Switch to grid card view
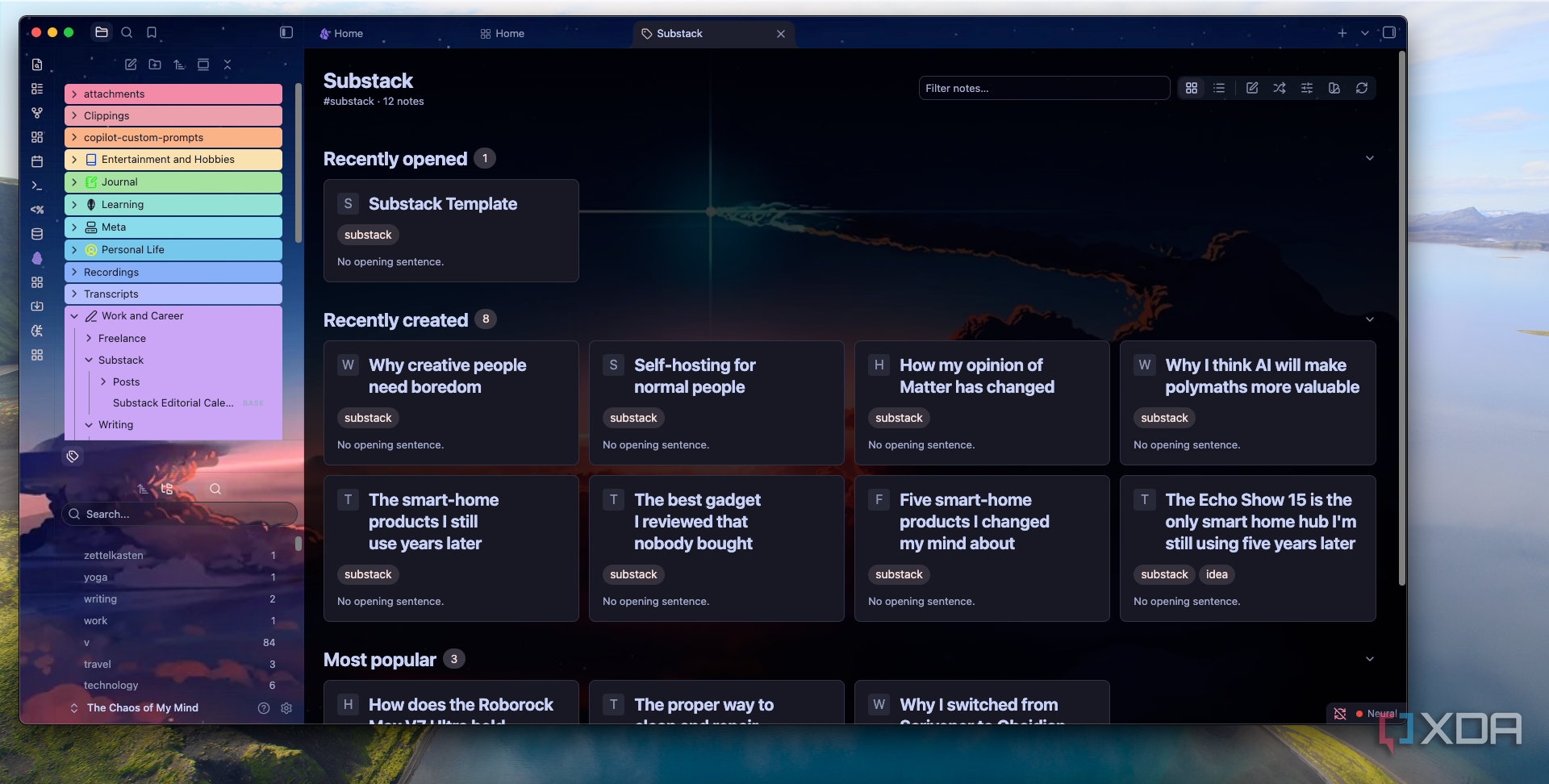Screen dimensions: 1549x784 (x=1192, y=88)
